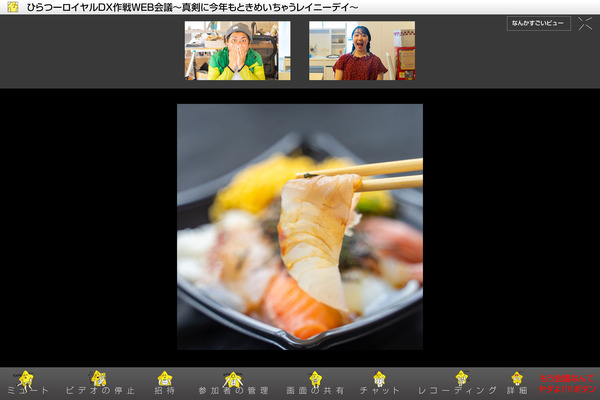This screenshot has width=600, height=400.
Task: Click the red leave meeting text
Action: pos(566,383)
